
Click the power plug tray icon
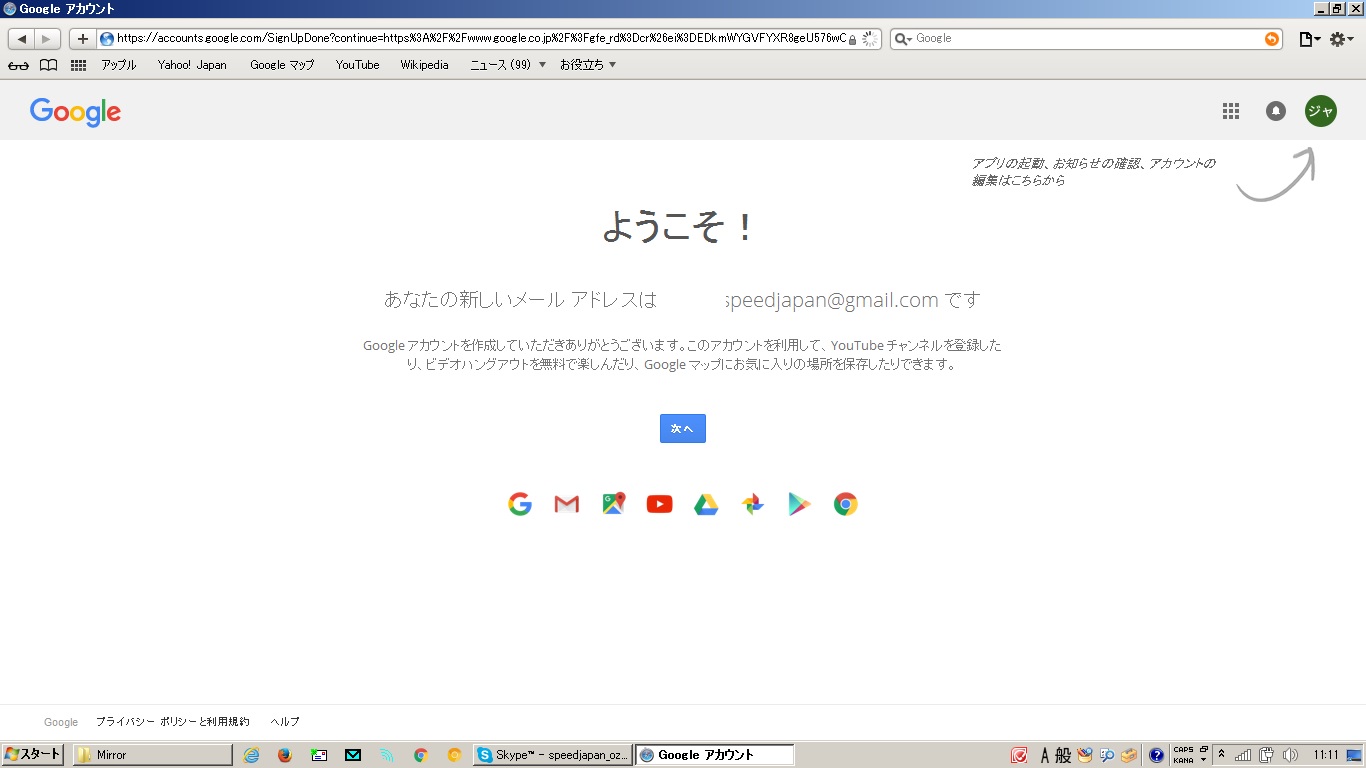pyautogui.click(x=1266, y=755)
